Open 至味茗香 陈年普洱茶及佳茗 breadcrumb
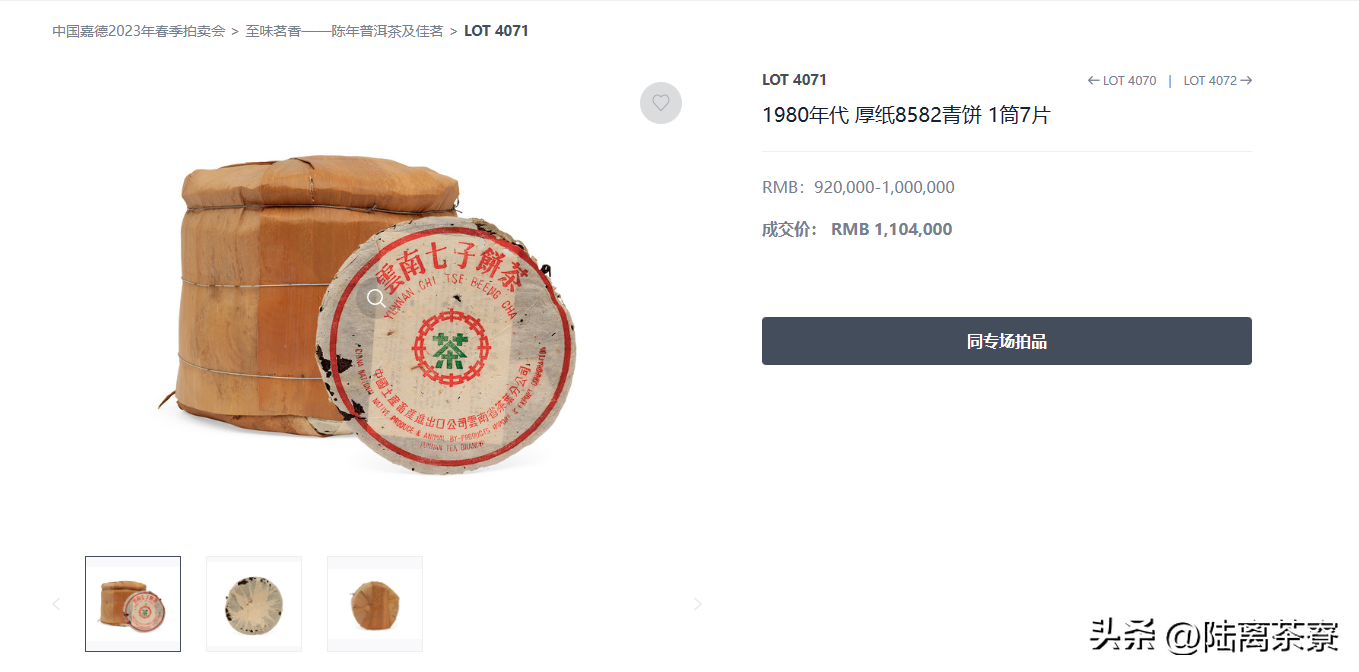The width and height of the screenshot is (1359, 672). 345,31
